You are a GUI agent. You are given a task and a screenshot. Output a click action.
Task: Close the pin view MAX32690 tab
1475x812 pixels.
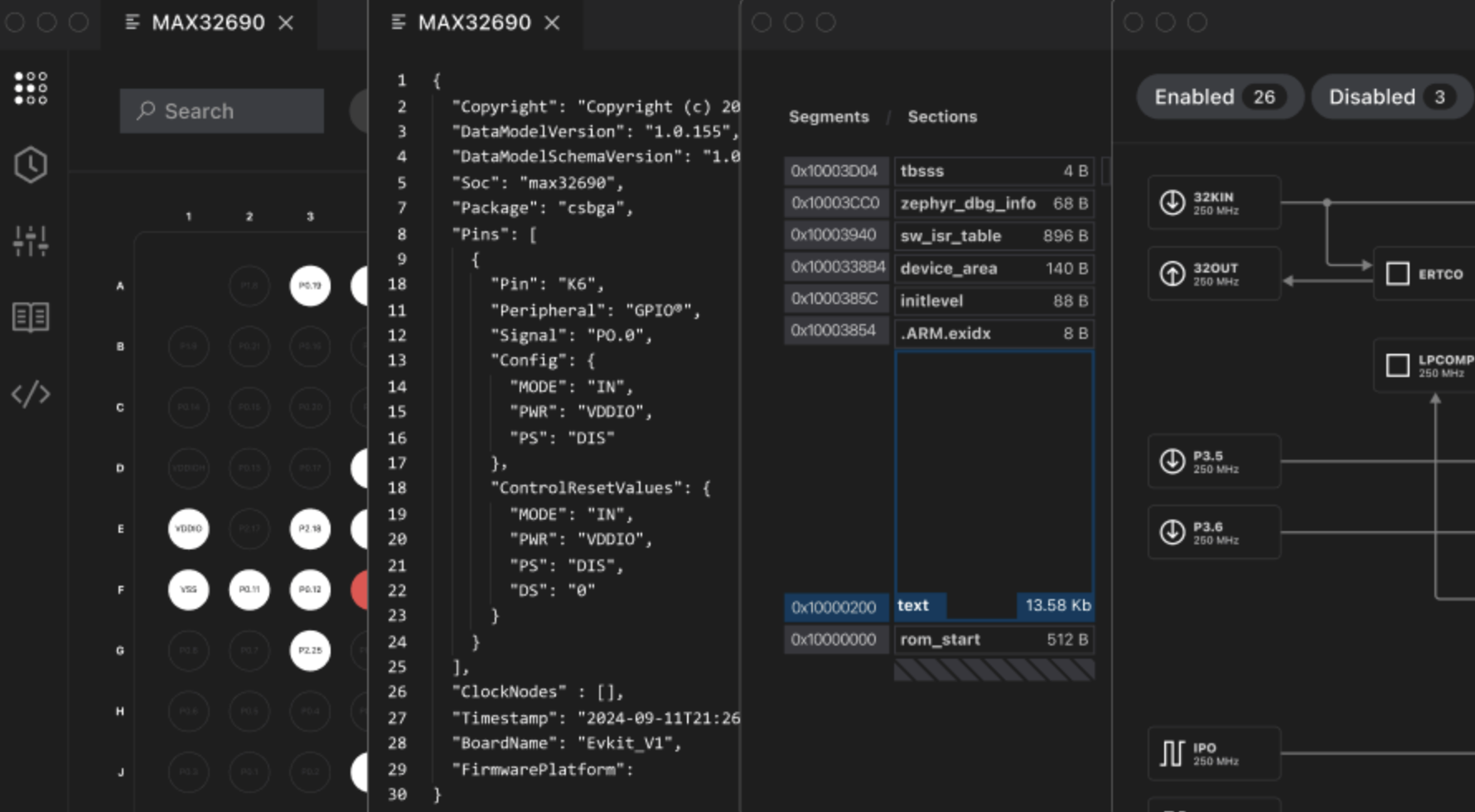click(x=286, y=22)
